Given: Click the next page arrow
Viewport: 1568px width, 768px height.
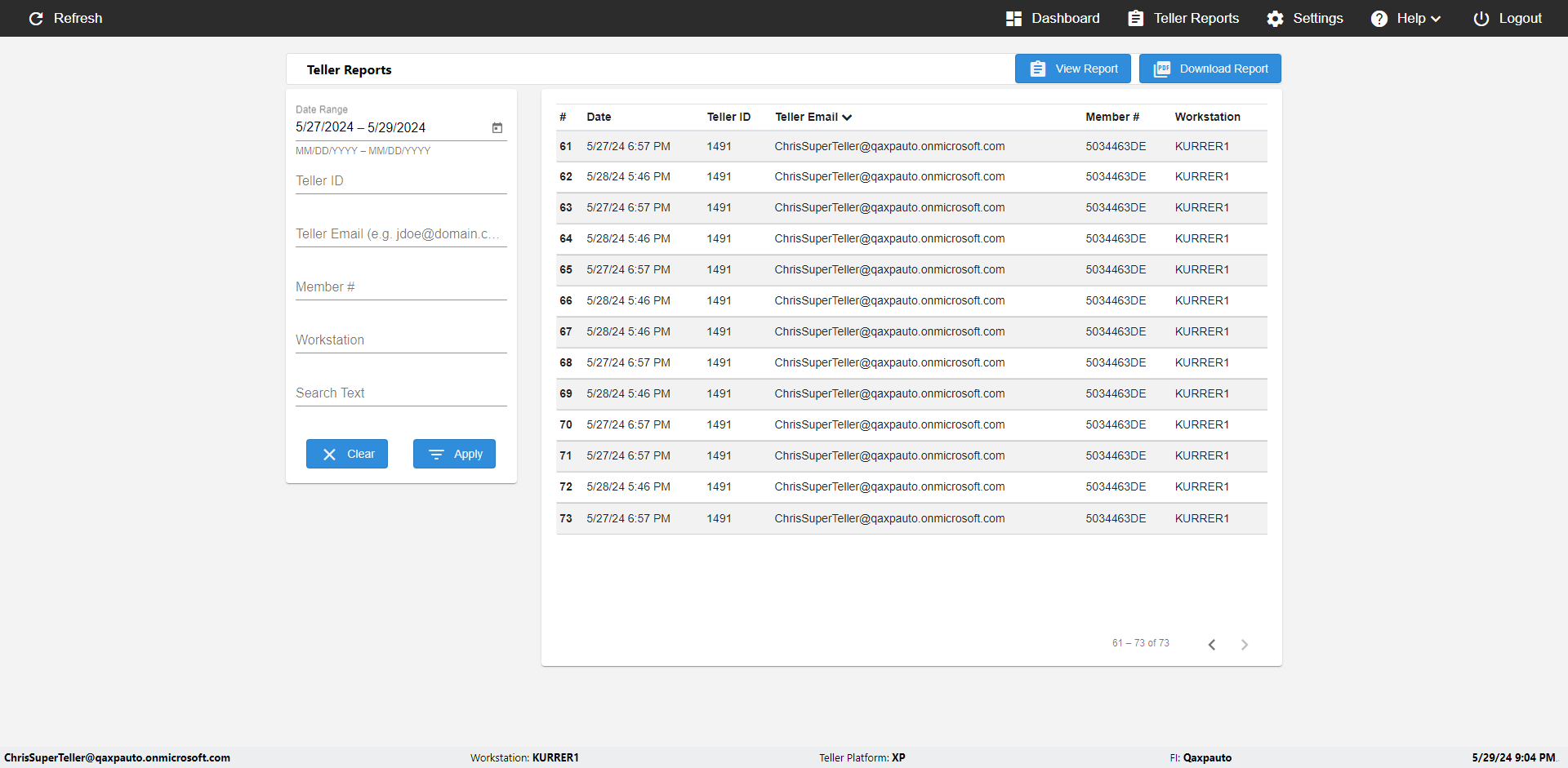Looking at the screenshot, I should click(1245, 645).
